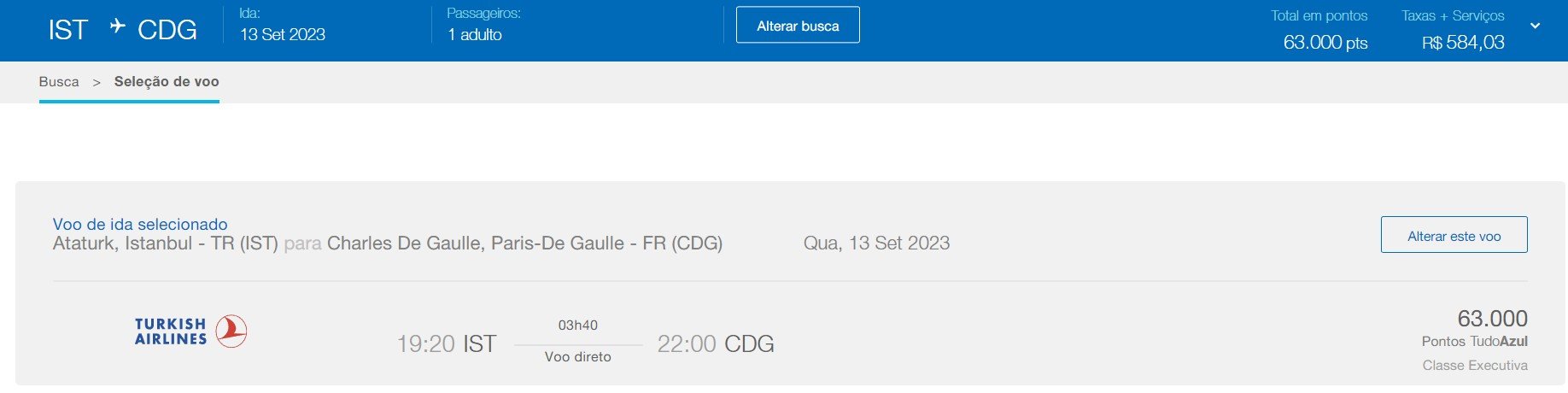Expand the price summary chevron in header
1568x393 pixels.
point(1535,26)
